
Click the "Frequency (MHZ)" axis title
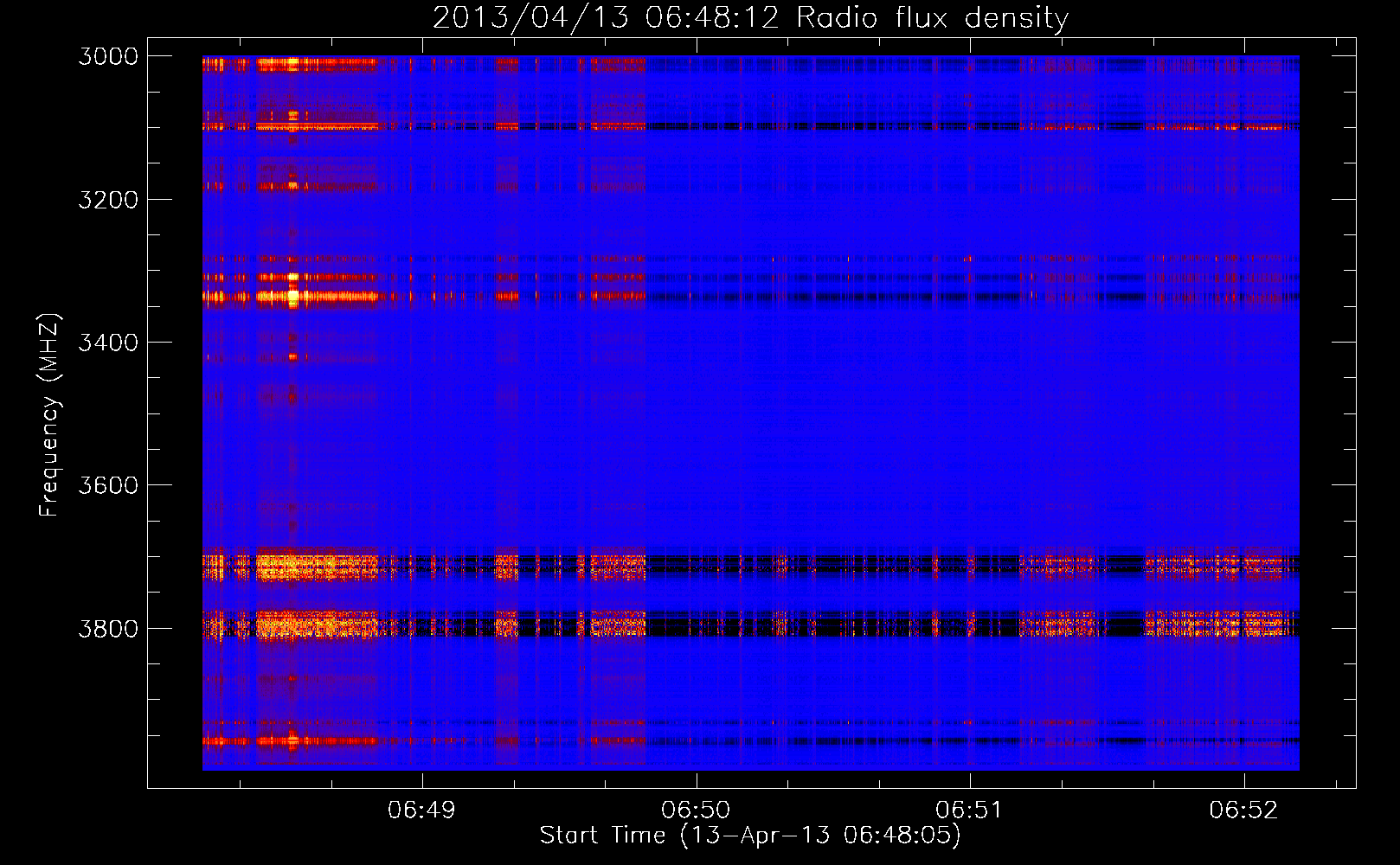tap(49, 415)
